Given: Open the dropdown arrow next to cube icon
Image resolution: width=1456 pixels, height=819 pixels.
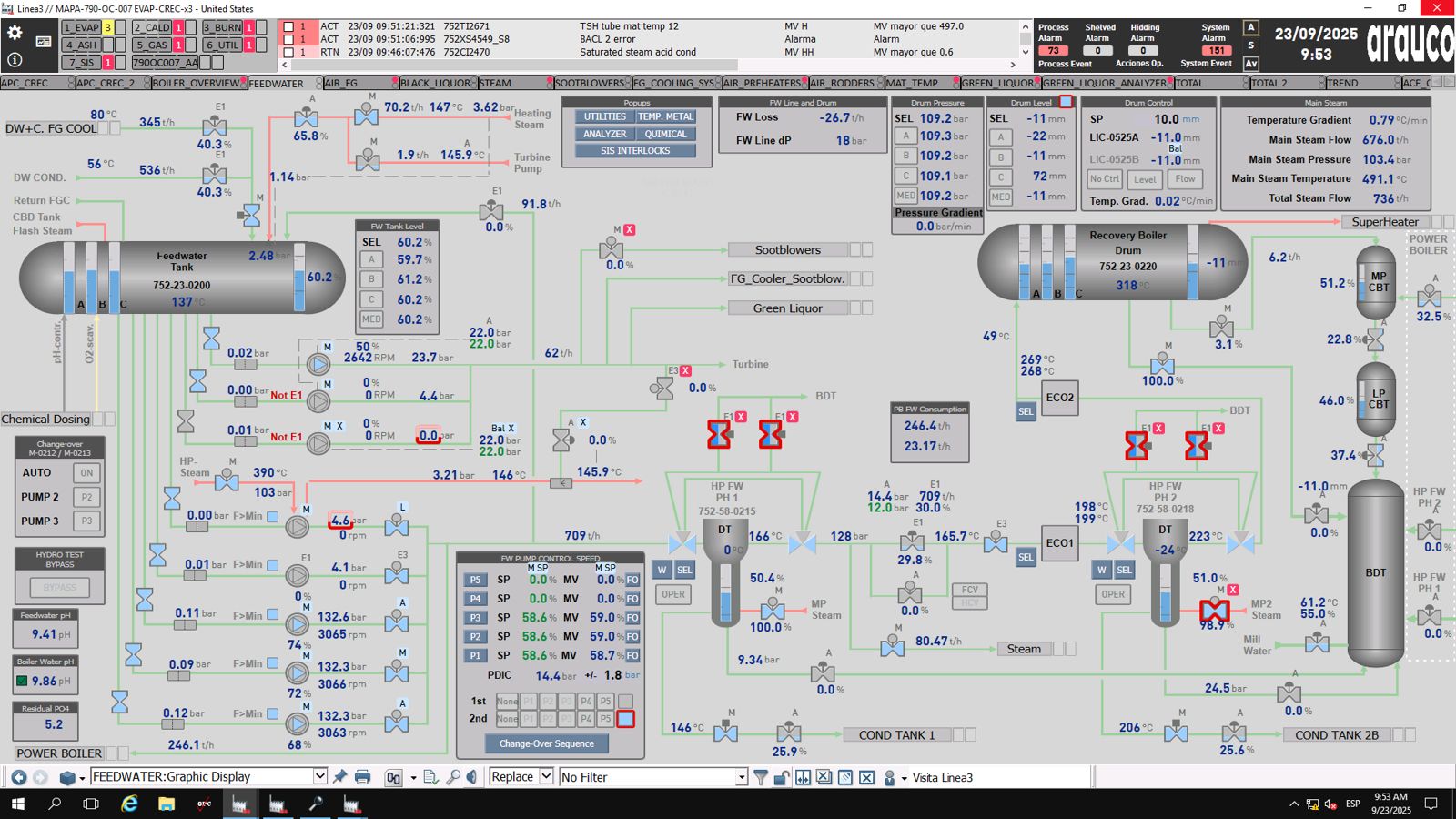Looking at the screenshot, I should 82,778.
